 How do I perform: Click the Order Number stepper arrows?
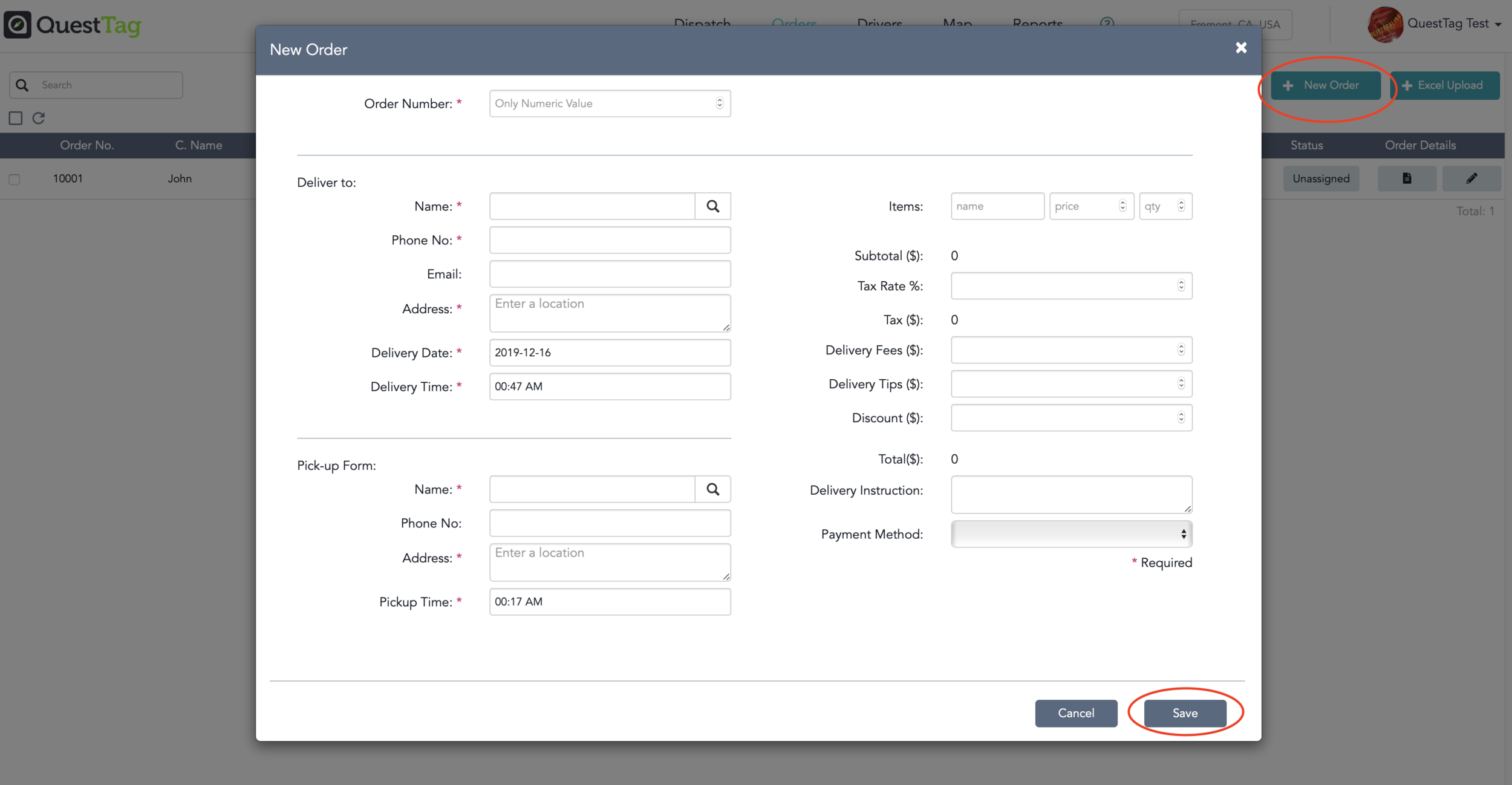[719, 103]
